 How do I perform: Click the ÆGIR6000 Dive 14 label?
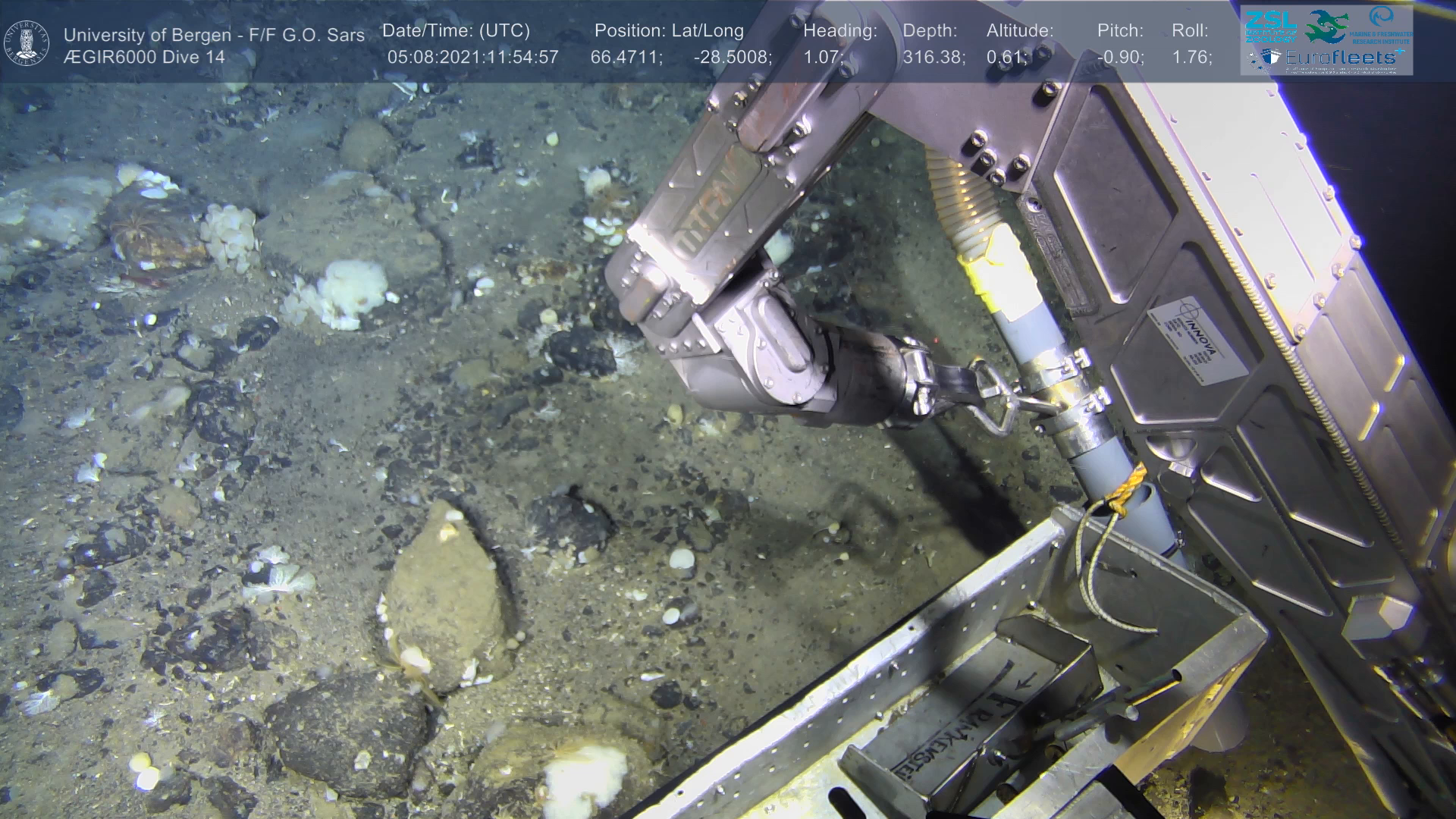pos(144,58)
